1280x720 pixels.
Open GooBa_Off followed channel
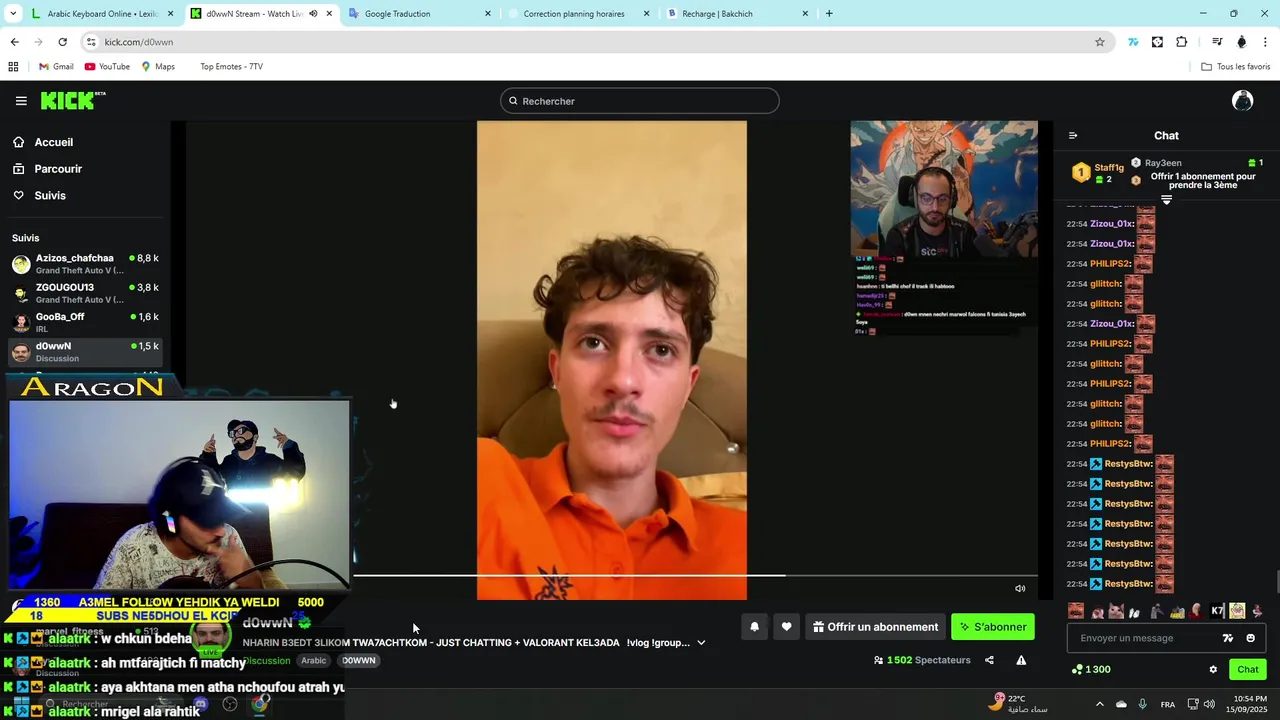click(85, 322)
